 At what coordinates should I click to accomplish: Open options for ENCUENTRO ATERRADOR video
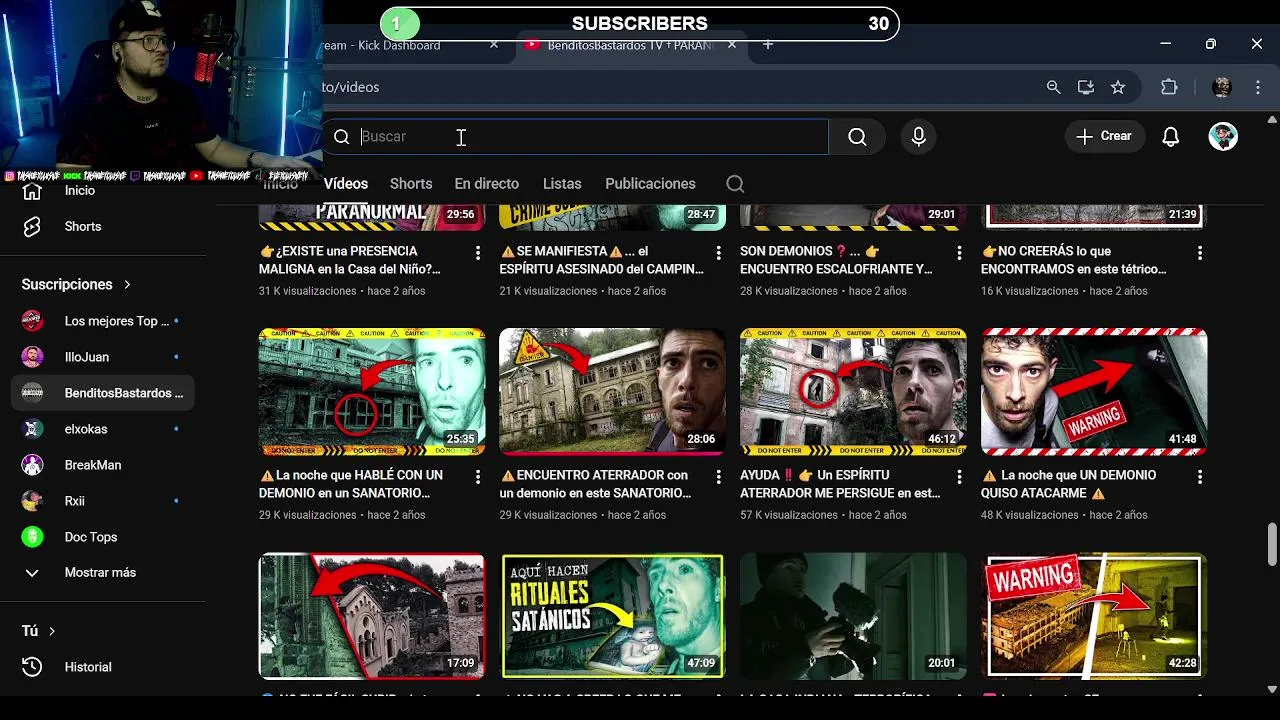[x=718, y=477]
